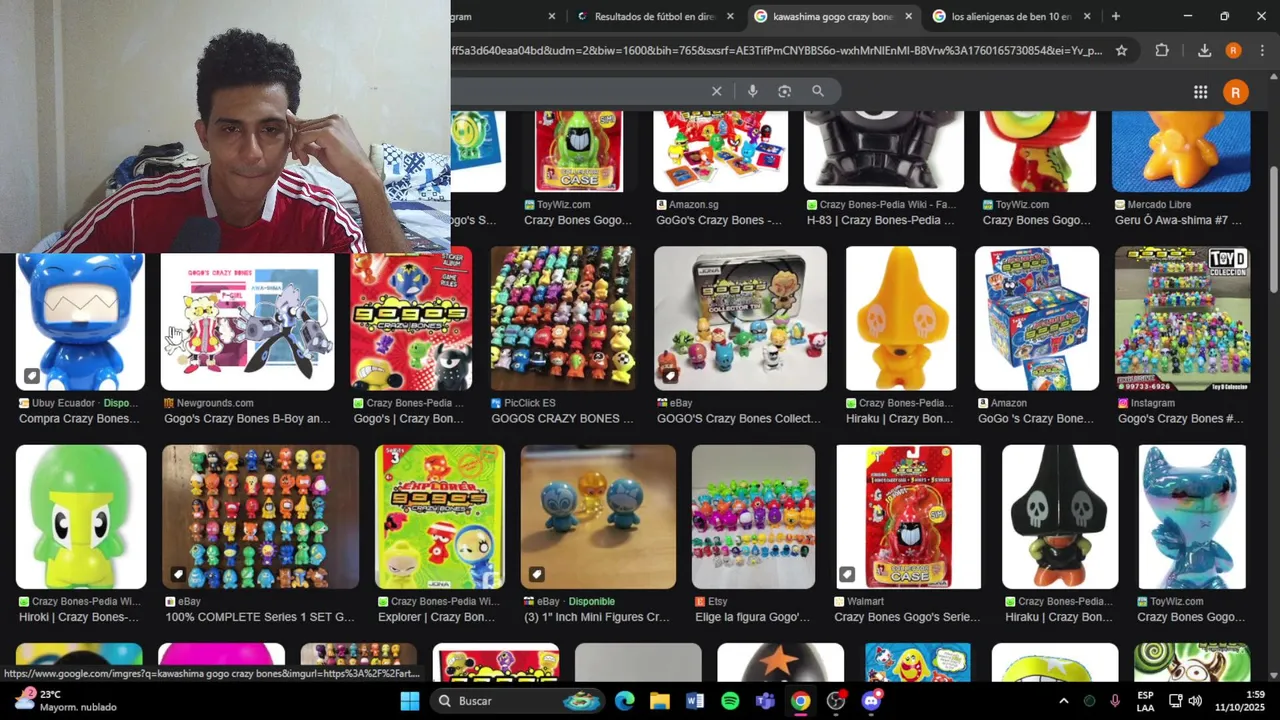1280x720 pixels.
Task: Close the Resultados de fútbol tab
Action: click(730, 16)
